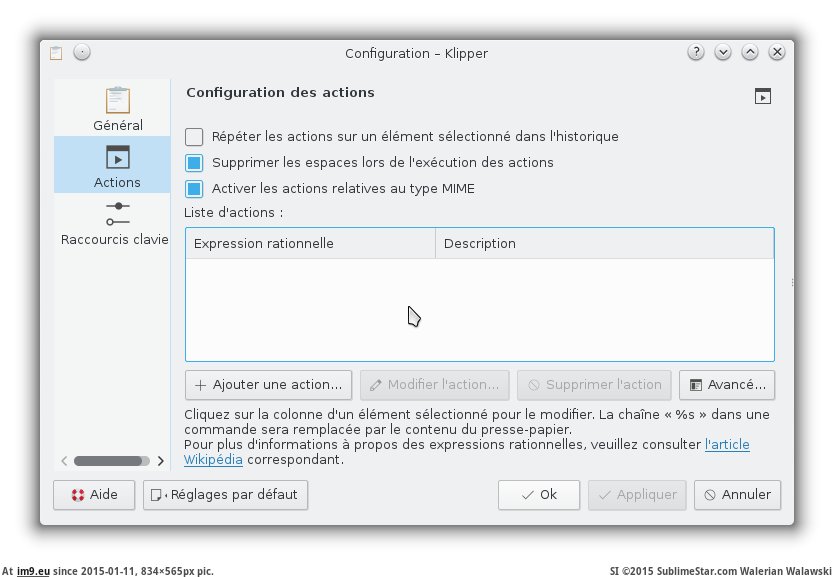Enable Répéter les actions checkbox

pyautogui.click(x=194, y=137)
